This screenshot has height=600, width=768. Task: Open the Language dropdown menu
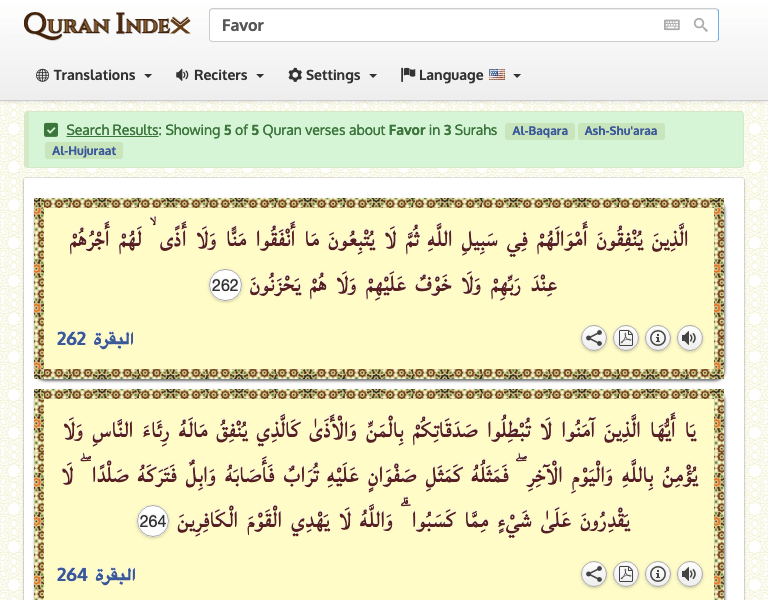coord(461,75)
